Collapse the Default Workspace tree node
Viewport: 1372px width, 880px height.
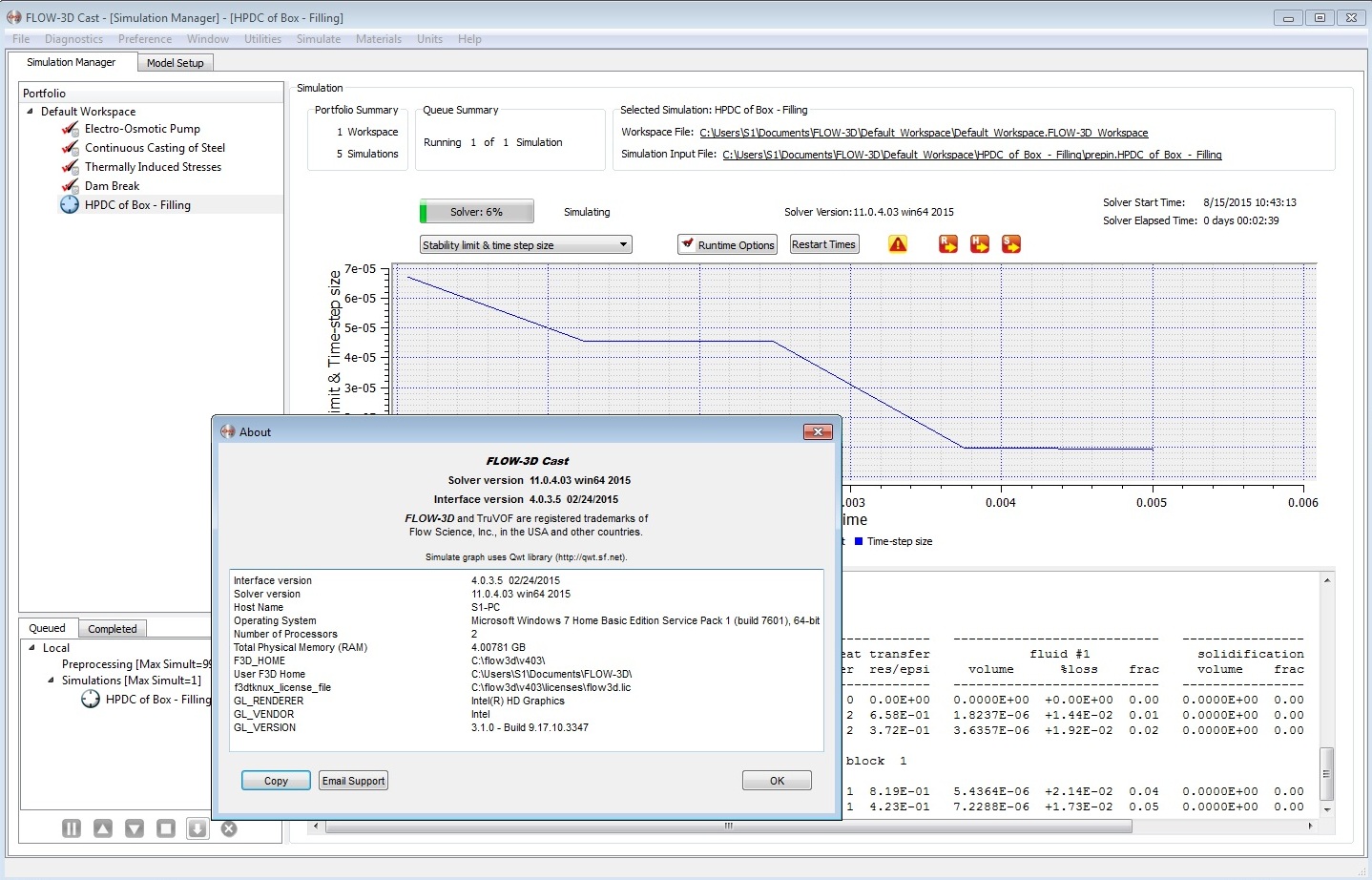tap(30, 112)
